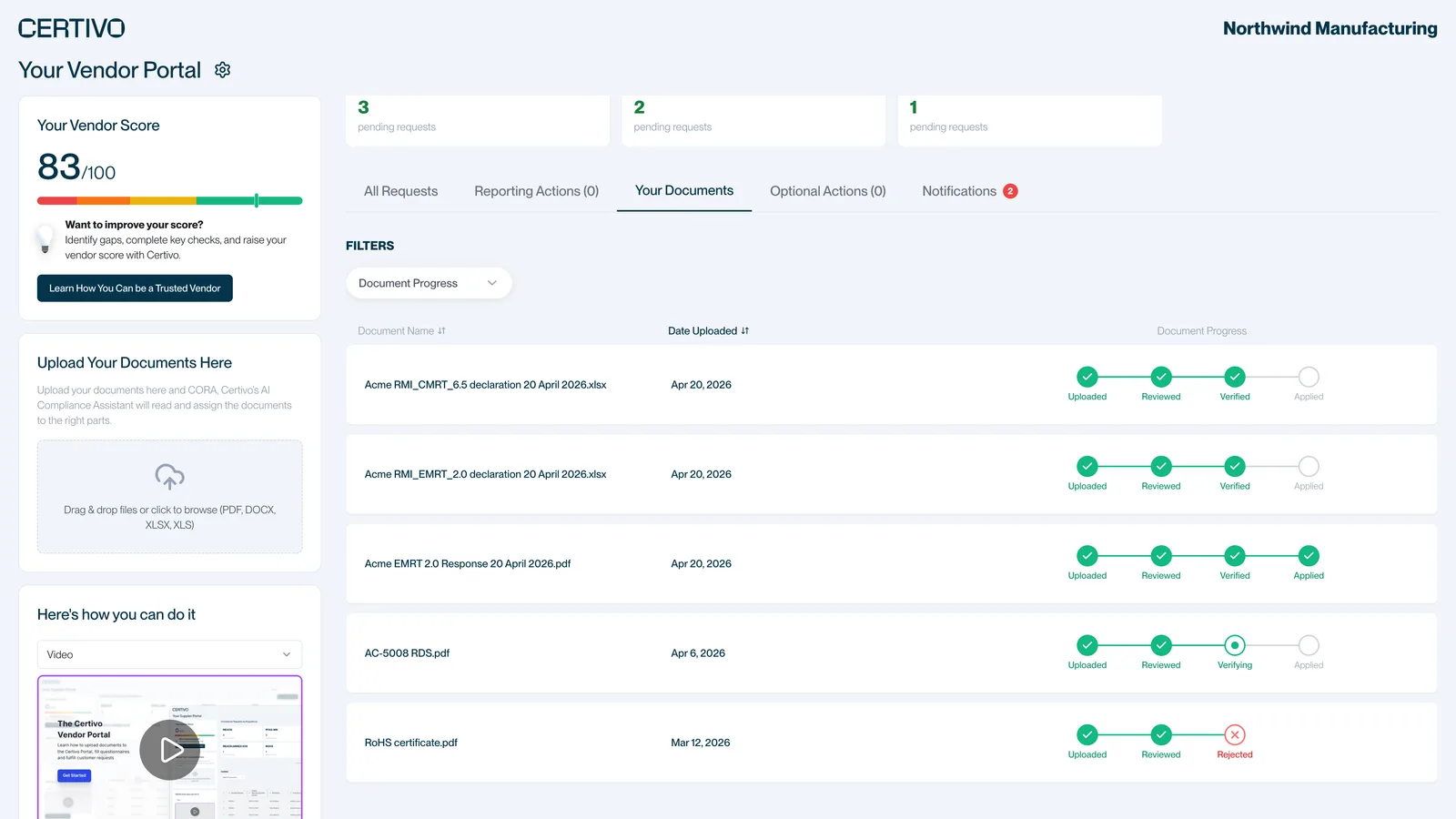Click the Notifications red badge showing 2
The height and width of the screenshot is (819, 1456).
tap(1010, 191)
